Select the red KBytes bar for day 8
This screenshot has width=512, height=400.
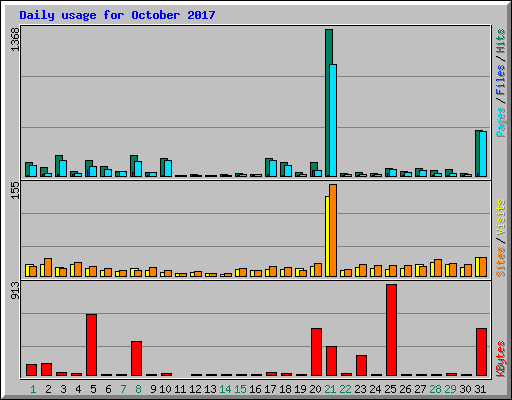136,358
